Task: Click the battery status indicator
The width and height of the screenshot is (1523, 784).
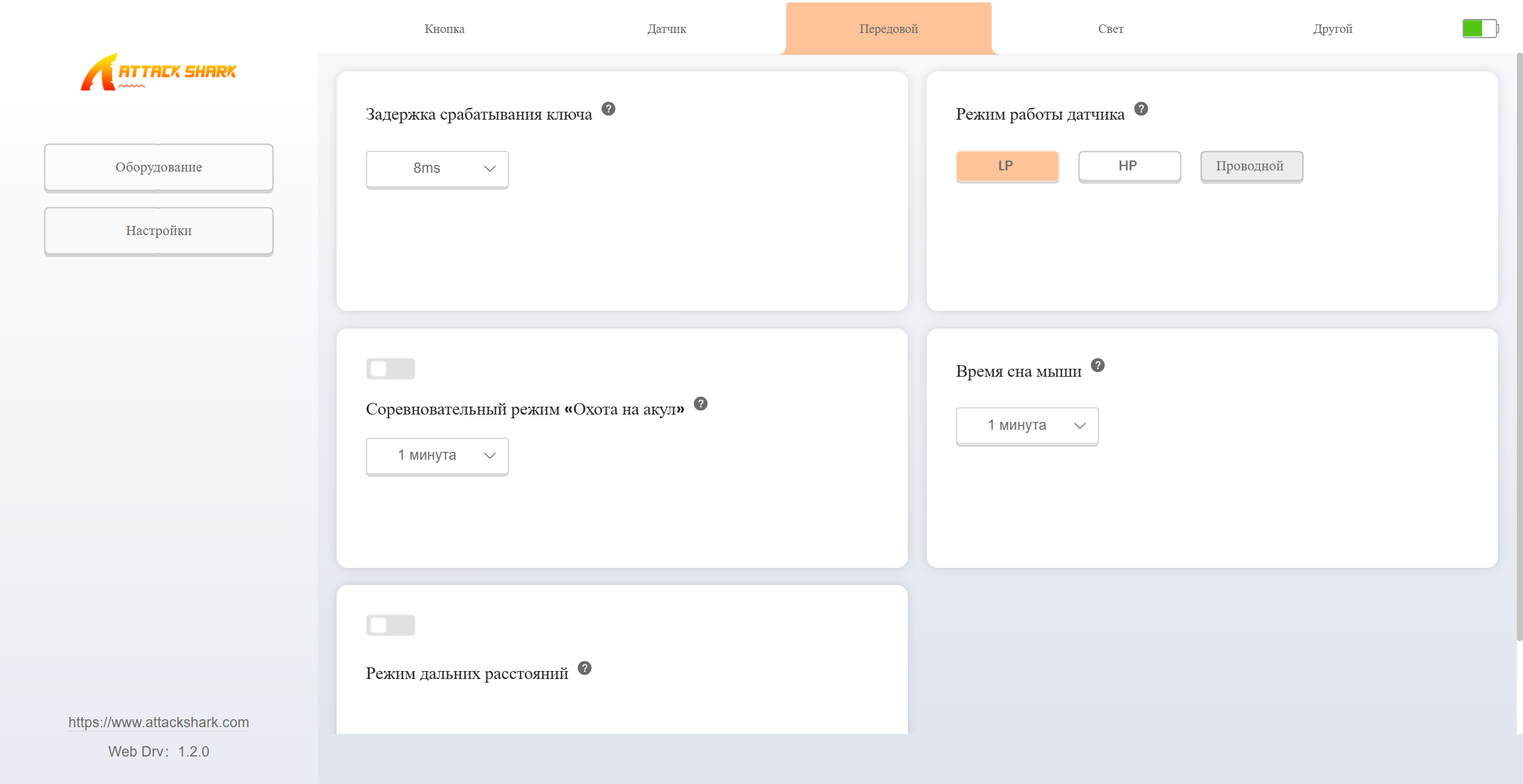Action: (1480, 28)
